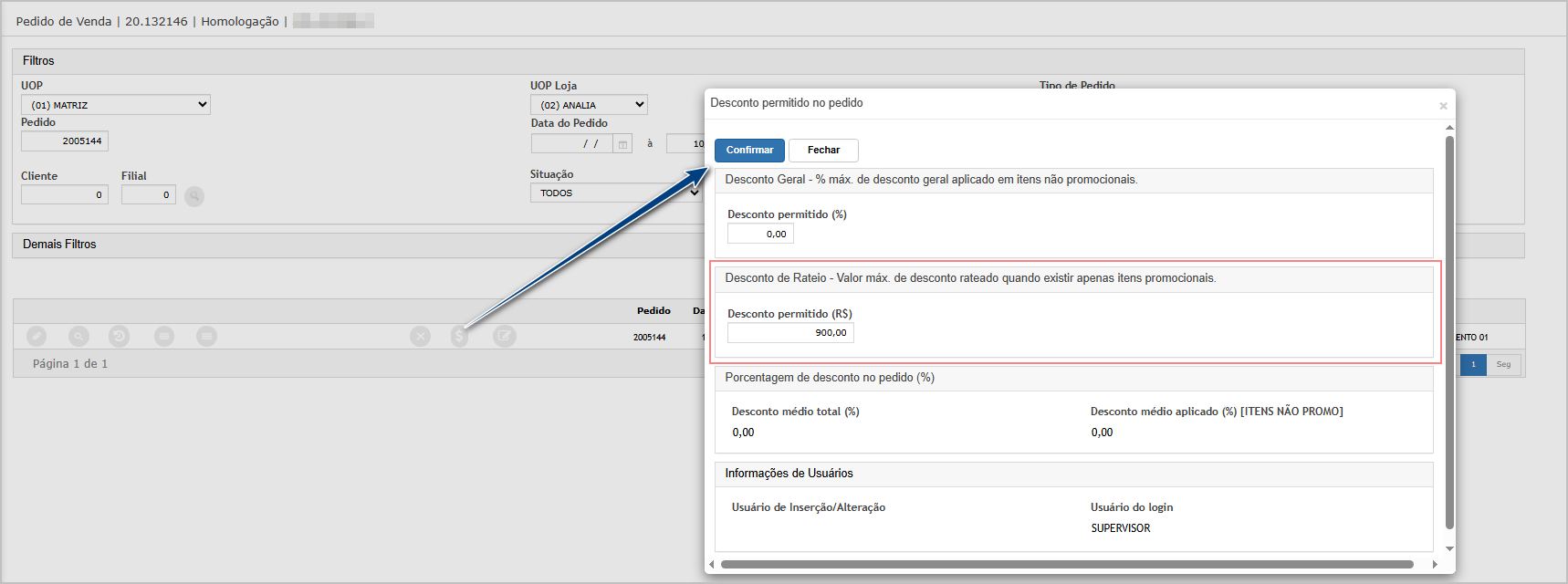
Task: Go to page 1 in pagination
Action: pyautogui.click(x=1472, y=365)
